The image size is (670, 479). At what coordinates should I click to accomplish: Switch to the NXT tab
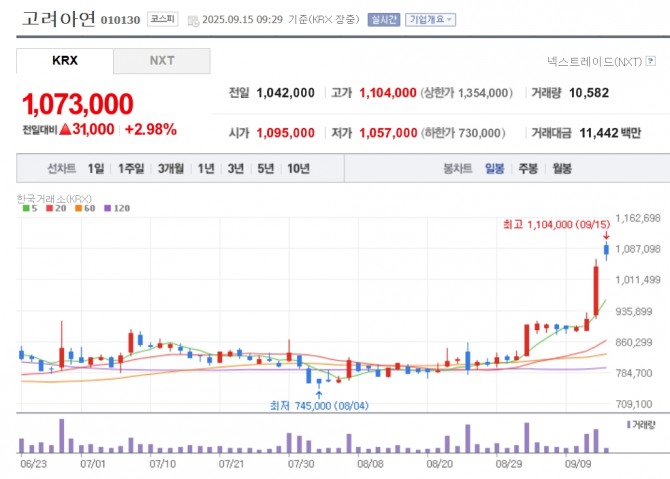162,61
